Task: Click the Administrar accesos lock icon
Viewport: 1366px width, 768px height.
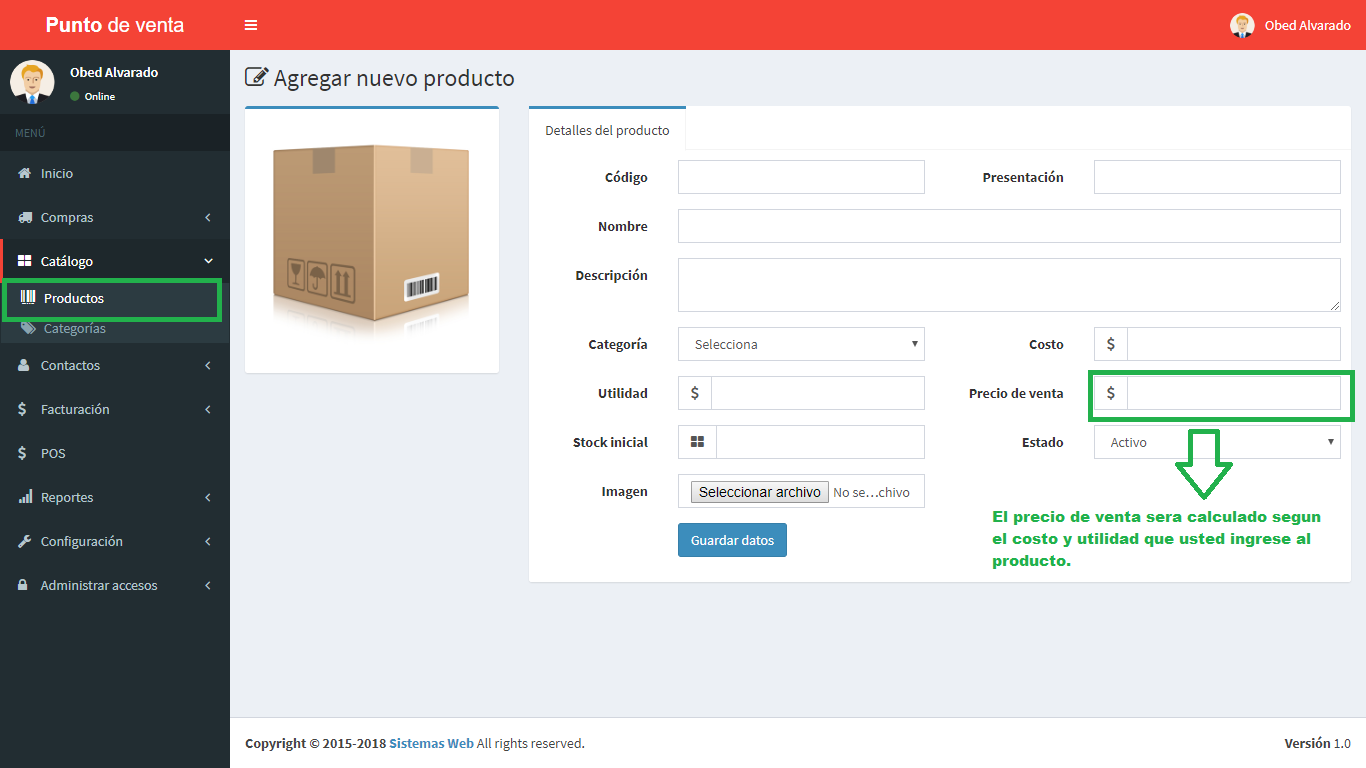Action: coord(23,585)
